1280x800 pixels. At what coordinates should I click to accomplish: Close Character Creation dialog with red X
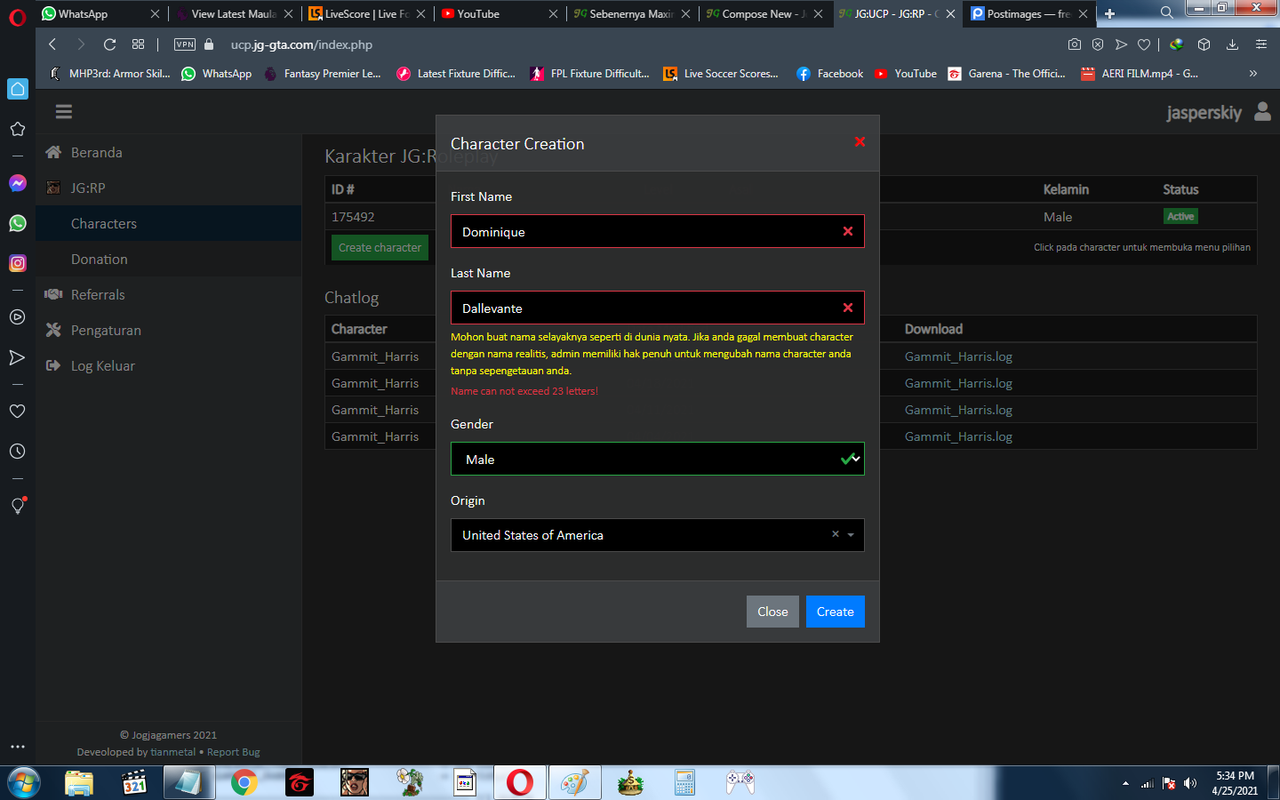860,142
